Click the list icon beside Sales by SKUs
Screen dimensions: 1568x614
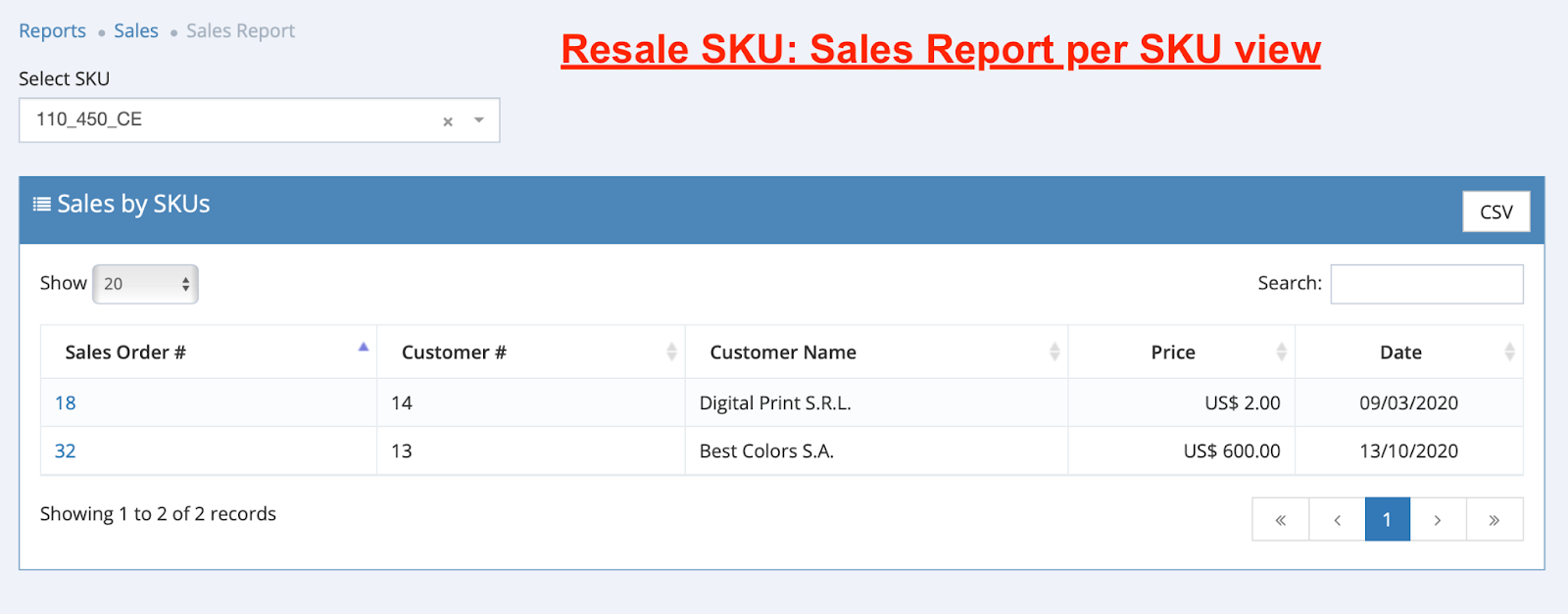pos(41,204)
